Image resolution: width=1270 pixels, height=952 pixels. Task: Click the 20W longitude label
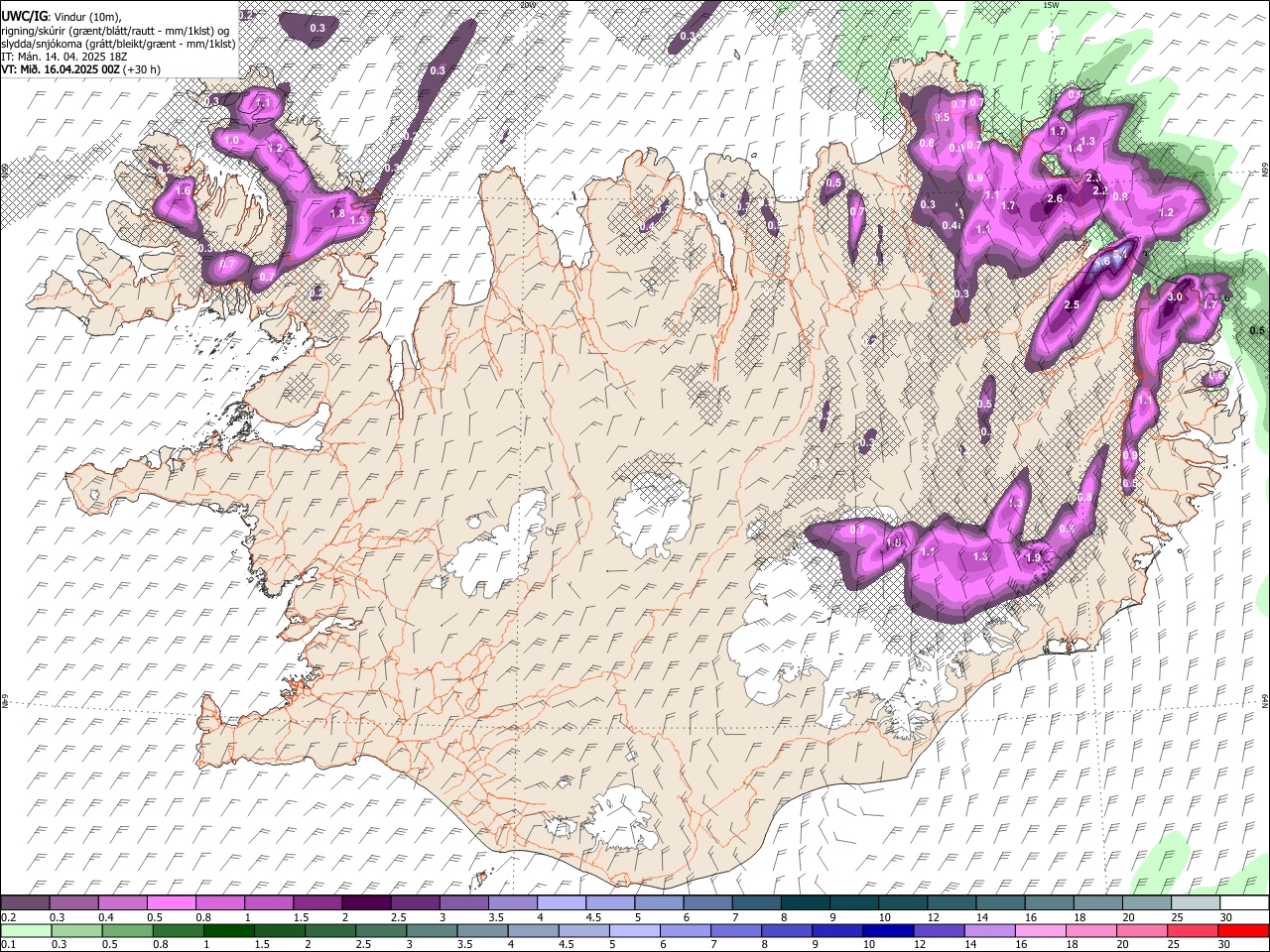tap(528, 5)
